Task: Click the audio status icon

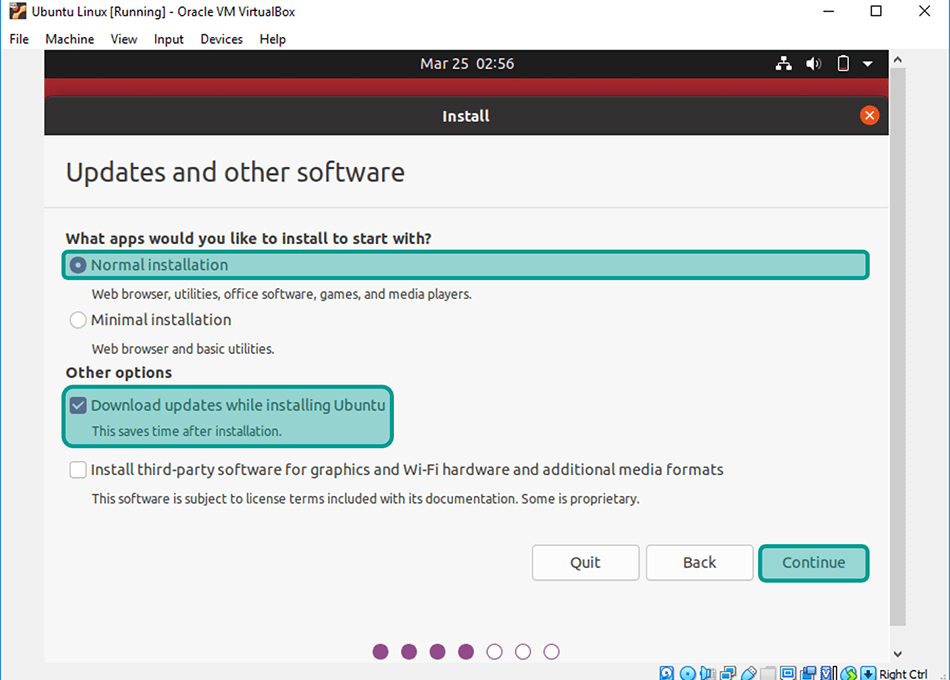Action: [x=708, y=673]
